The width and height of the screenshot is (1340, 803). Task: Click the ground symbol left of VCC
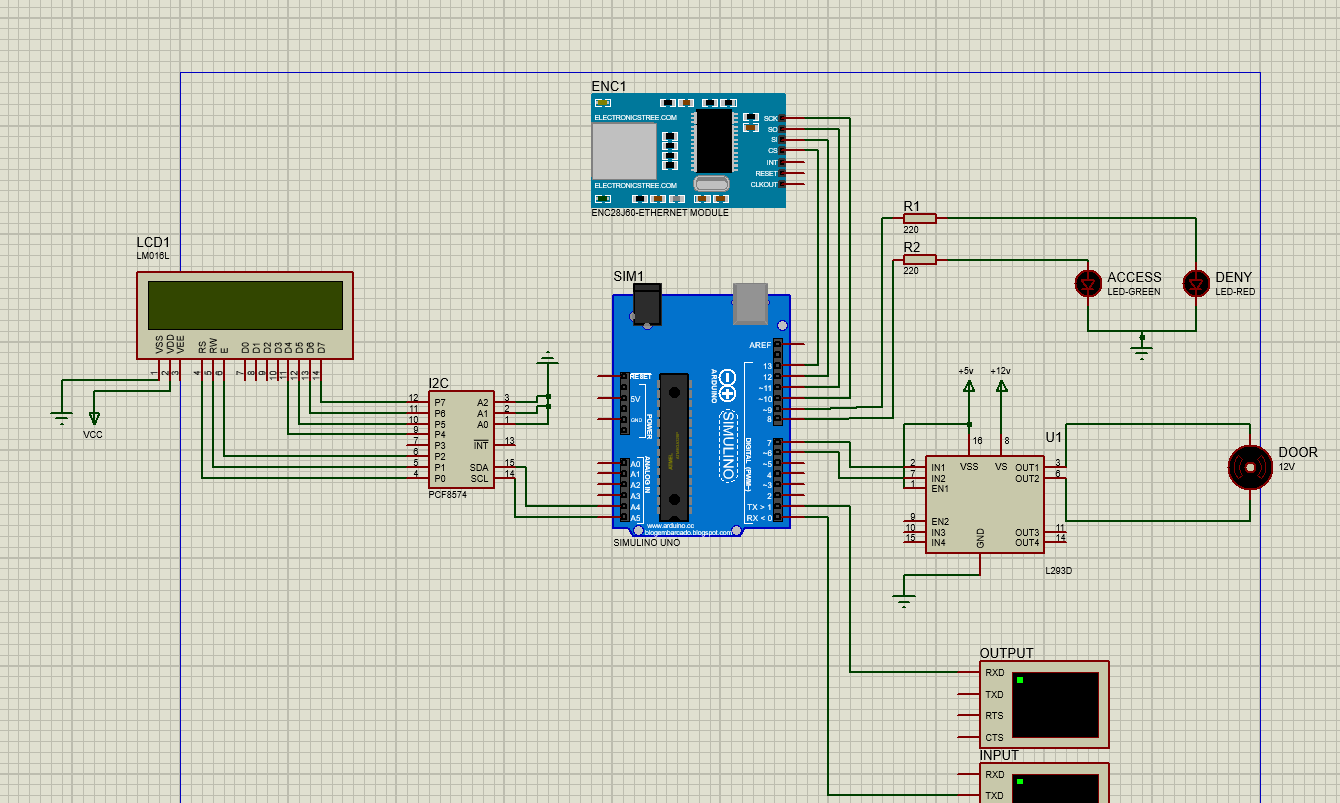point(62,417)
